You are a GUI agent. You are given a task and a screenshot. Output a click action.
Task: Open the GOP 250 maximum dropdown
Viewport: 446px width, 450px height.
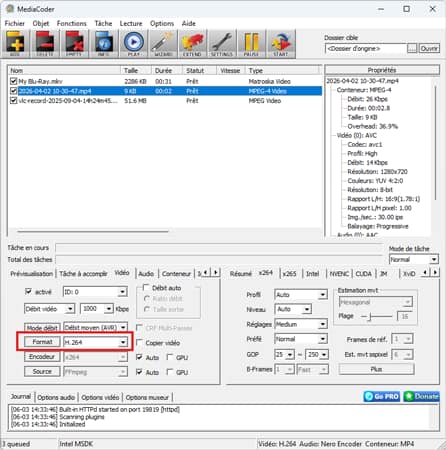[317, 355]
